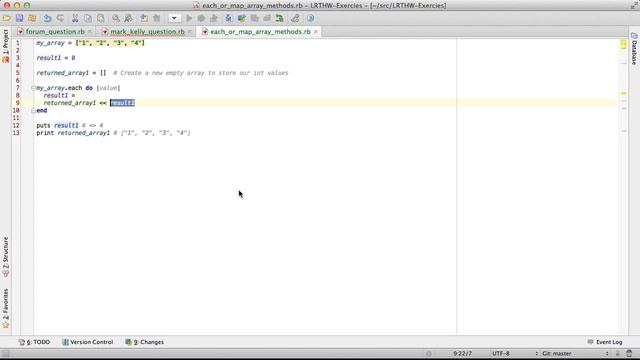Click the VCS Update Project icon
Image resolution: width=640 pixels, height=360 pixels.
click(x=229, y=18)
